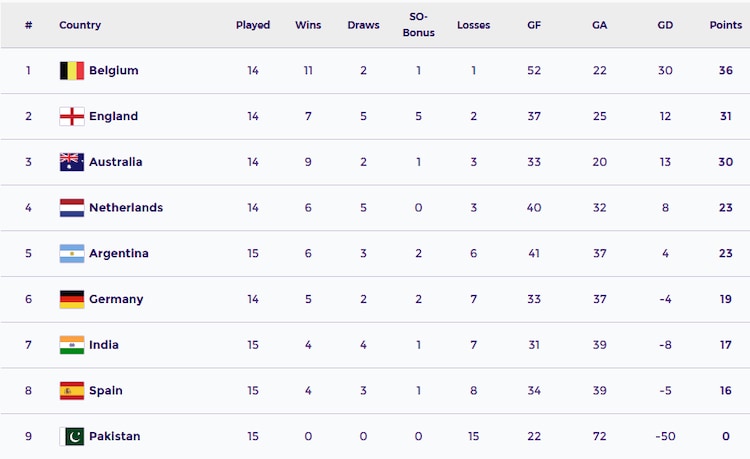This screenshot has width=750, height=459.
Task: Sort by the Wins column header
Action: pyautogui.click(x=308, y=25)
